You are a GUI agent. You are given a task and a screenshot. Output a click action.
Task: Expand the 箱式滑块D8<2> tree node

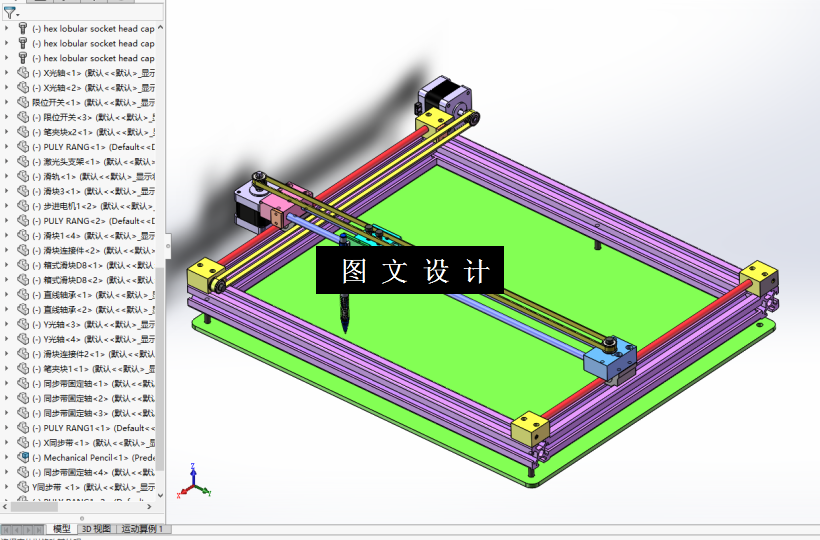pyautogui.click(x=6, y=280)
